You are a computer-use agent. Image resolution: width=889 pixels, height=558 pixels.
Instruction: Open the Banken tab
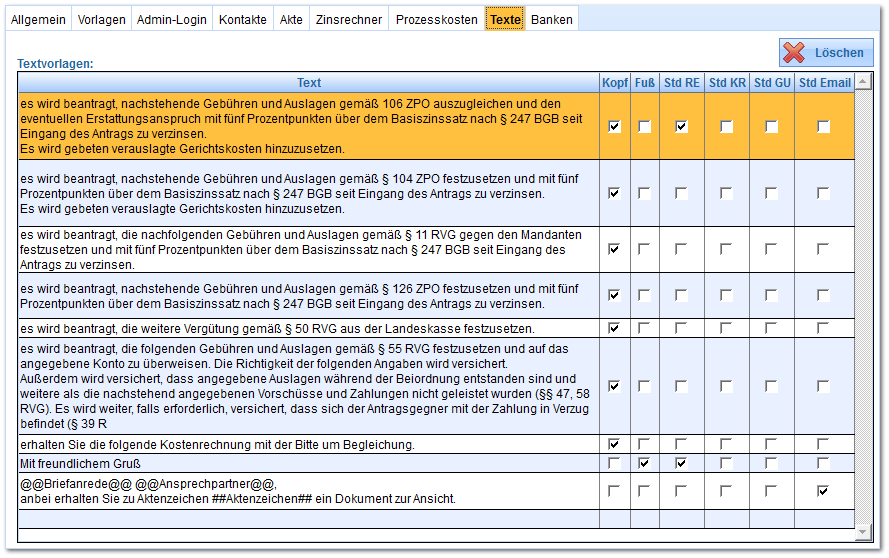coord(552,19)
